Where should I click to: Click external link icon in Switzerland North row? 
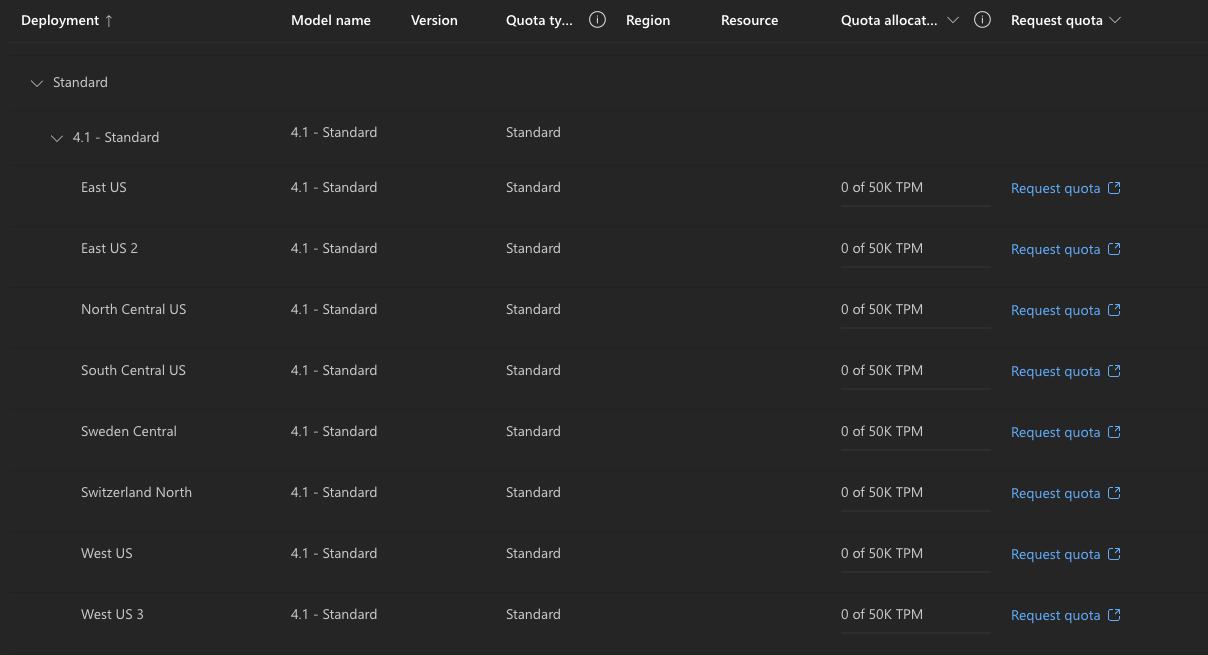point(1115,493)
